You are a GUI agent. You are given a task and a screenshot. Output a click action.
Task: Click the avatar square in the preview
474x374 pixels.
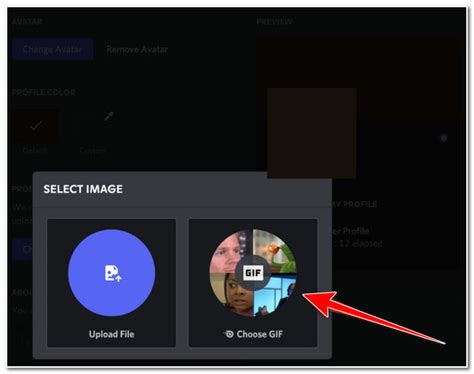(312, 133)
